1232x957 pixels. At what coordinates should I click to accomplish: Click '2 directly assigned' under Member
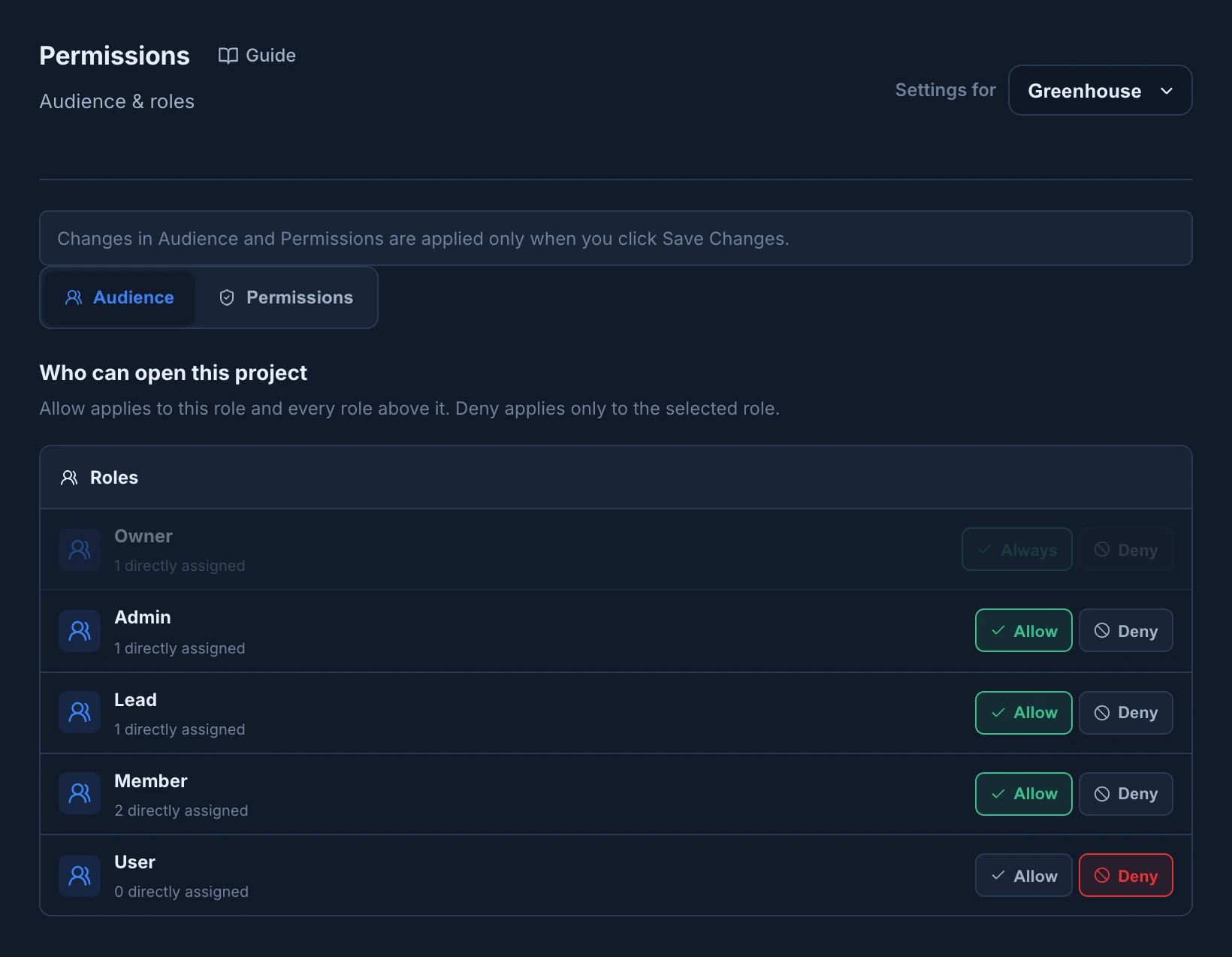[181, 811]
